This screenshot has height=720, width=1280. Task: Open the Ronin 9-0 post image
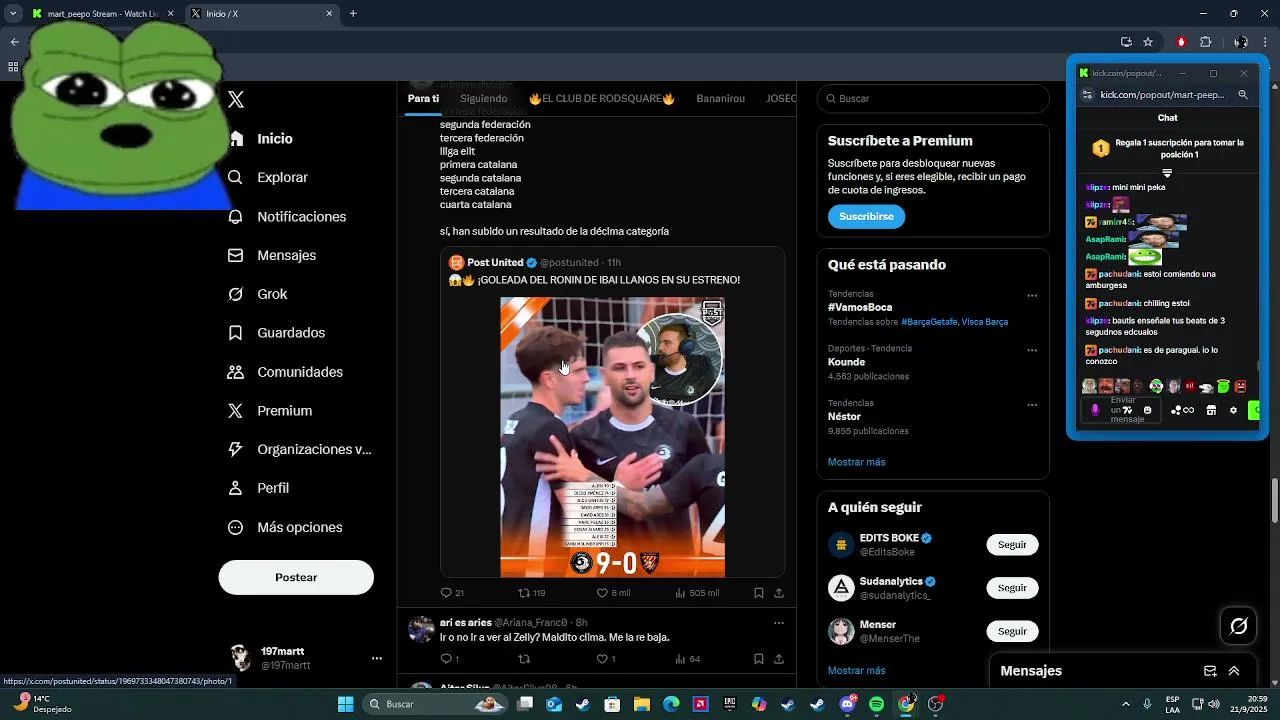point(613,437)
